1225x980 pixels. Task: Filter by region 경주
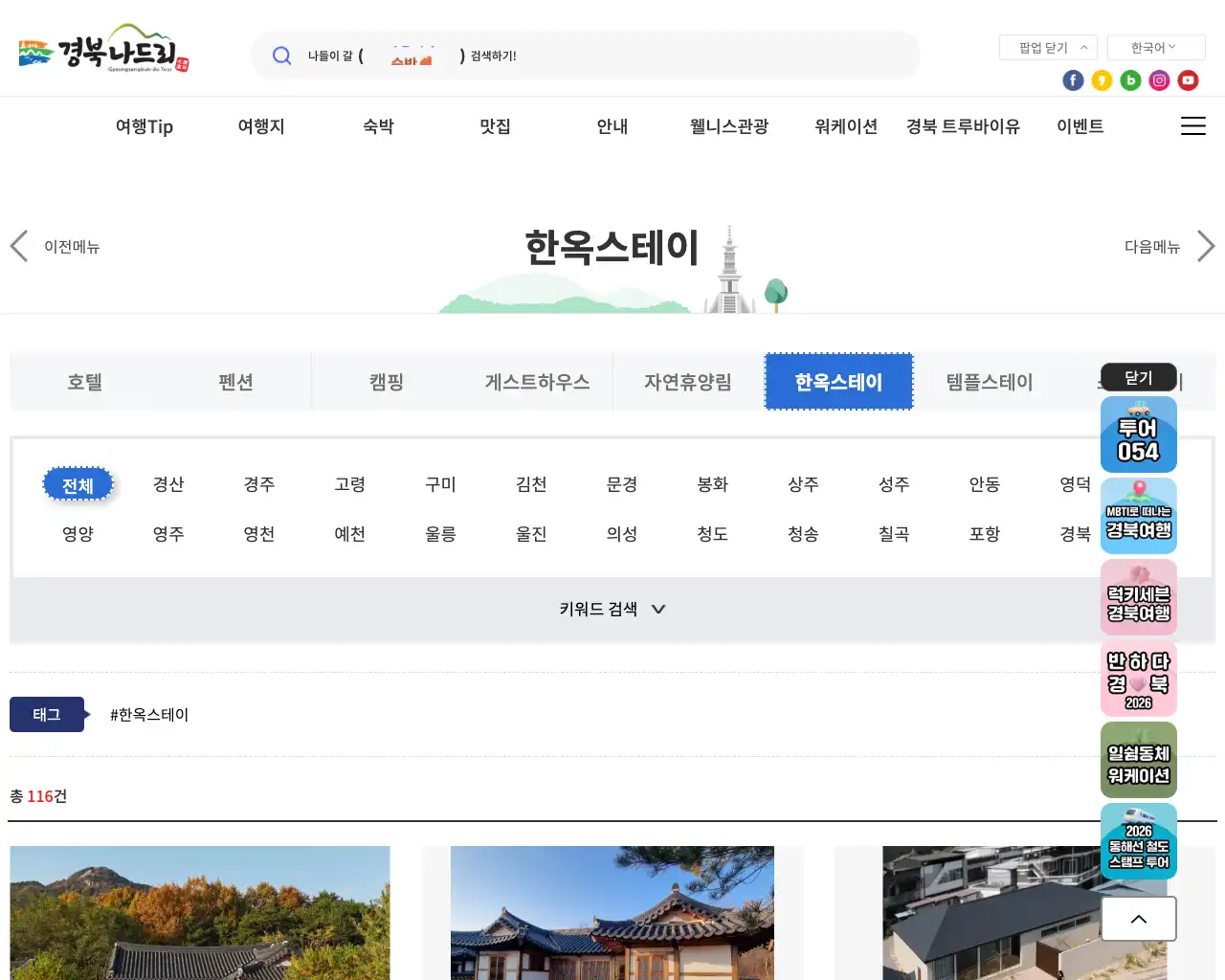coord(259,484)
